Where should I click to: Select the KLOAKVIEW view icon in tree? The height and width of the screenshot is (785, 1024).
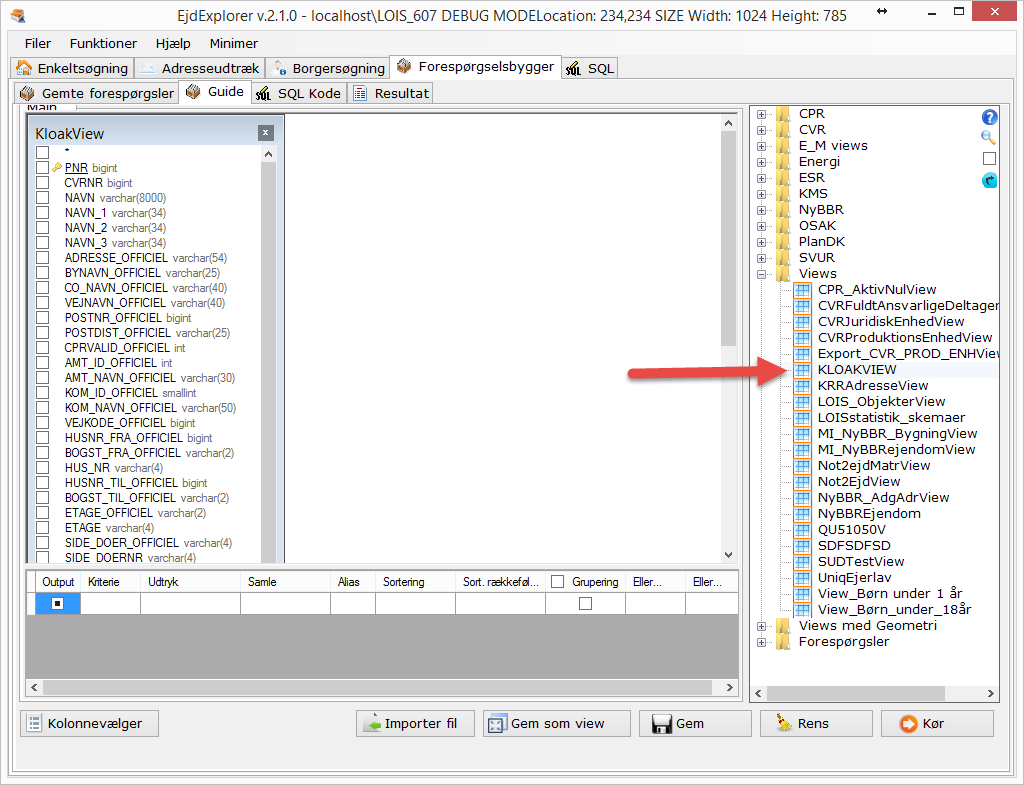(802, 370)
